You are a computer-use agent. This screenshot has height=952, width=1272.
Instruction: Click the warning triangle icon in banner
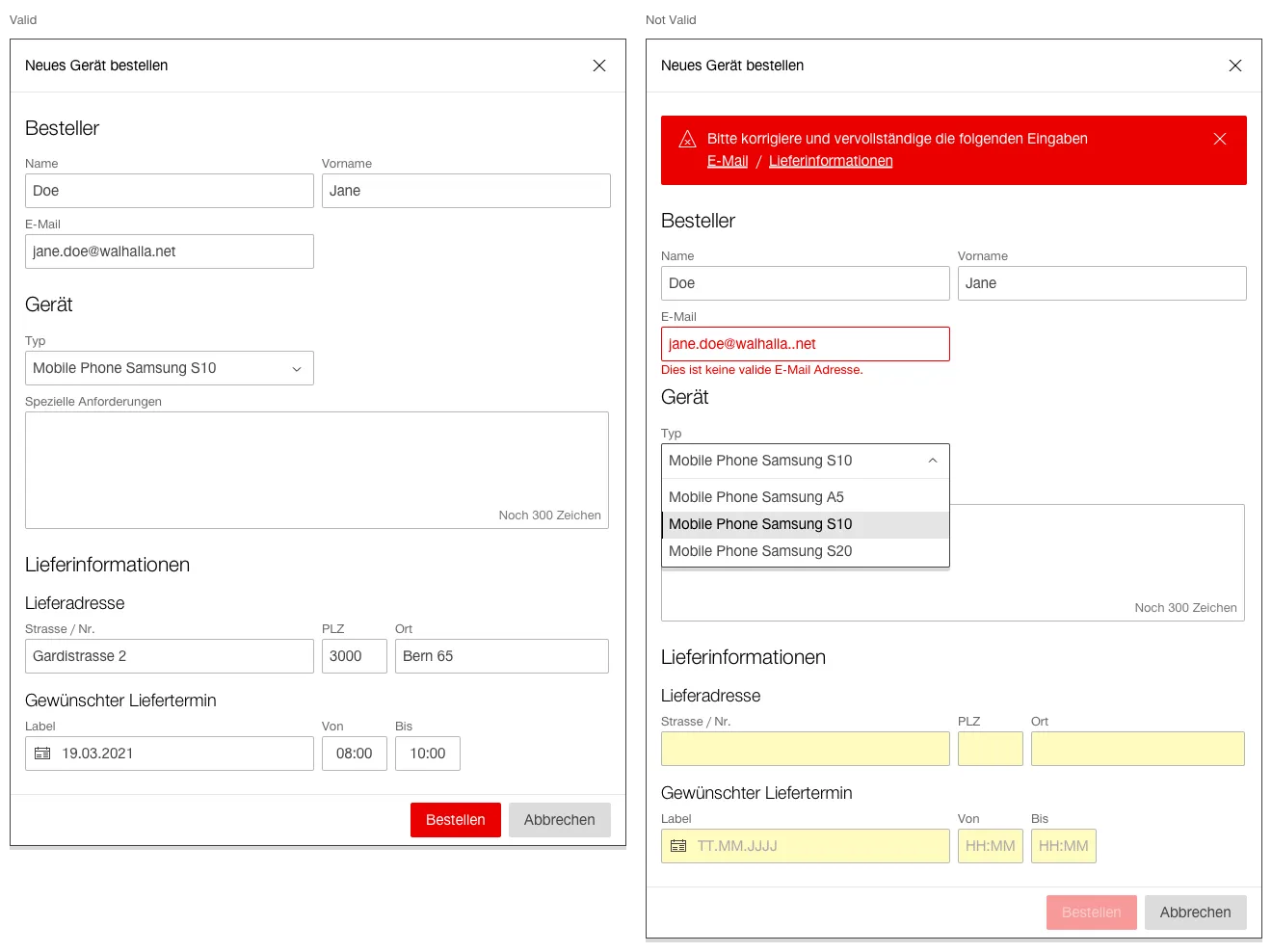[687, 140]
